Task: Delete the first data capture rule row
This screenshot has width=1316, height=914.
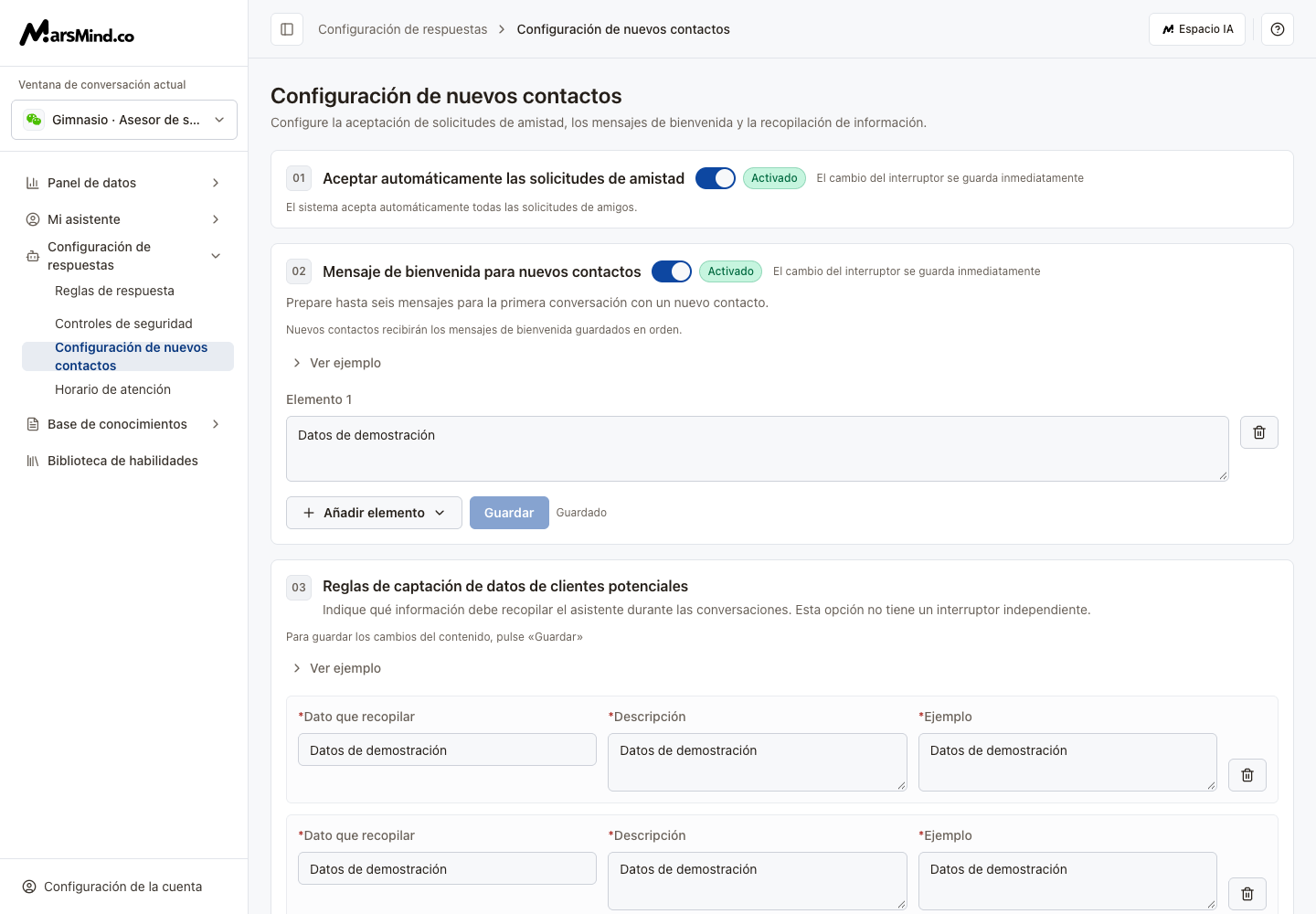Action: 1247,775
